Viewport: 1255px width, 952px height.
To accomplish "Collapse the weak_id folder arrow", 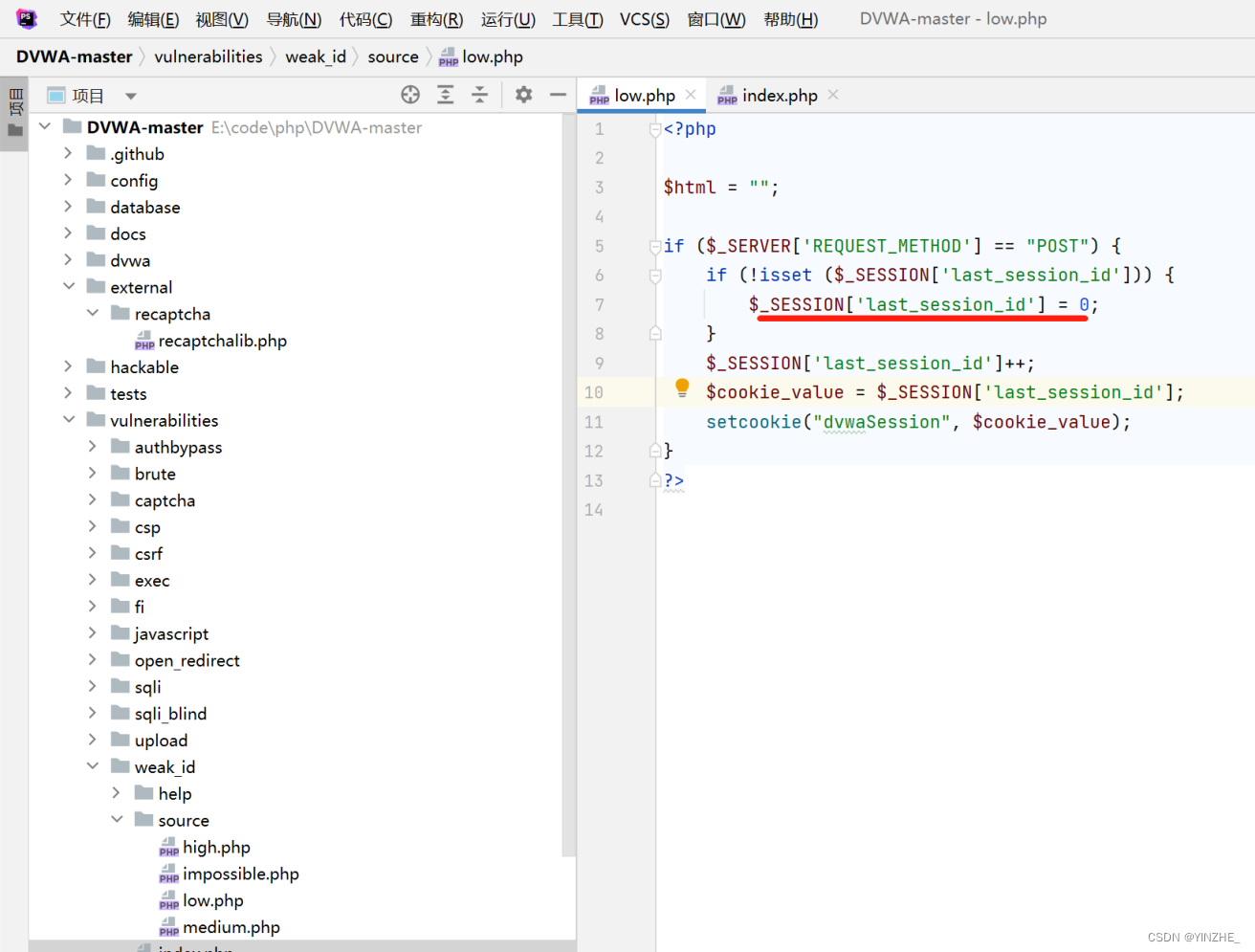I will tap(93, 765).
